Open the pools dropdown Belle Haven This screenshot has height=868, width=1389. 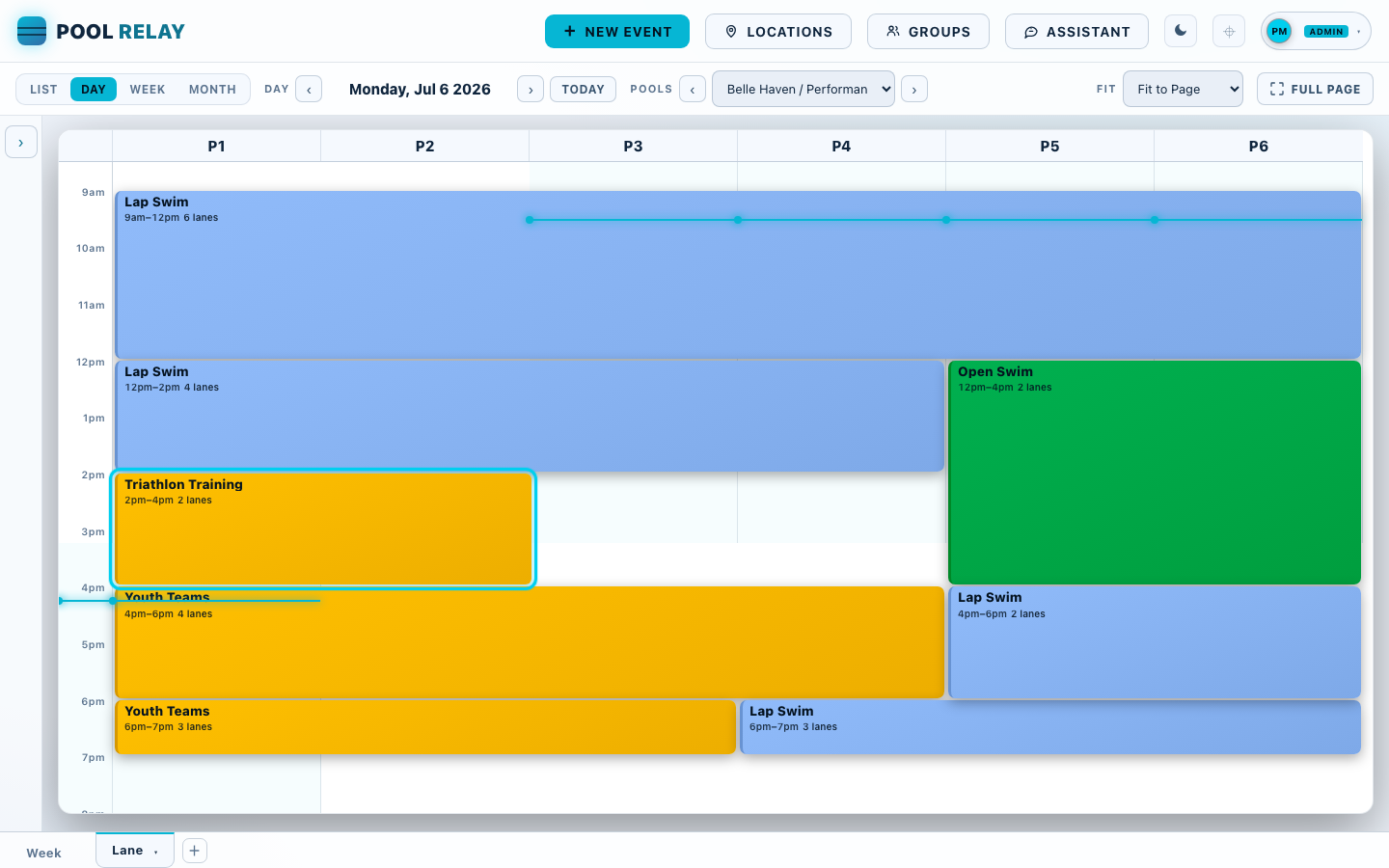pyautogui.click(x=803, y=89)
